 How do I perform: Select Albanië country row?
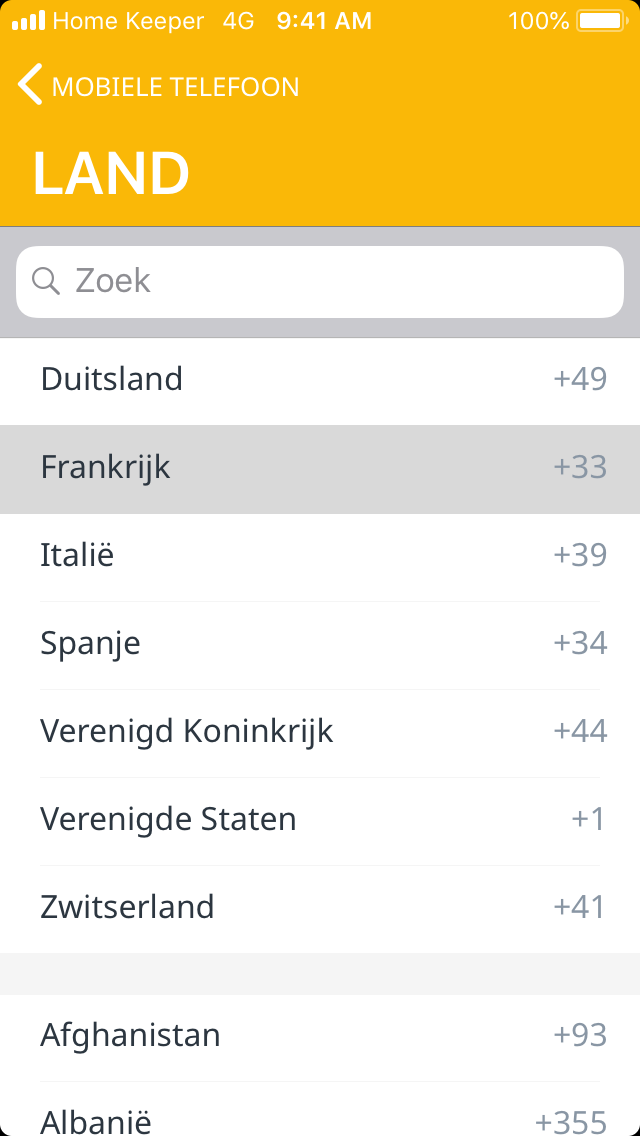[x=96, y=1120]
